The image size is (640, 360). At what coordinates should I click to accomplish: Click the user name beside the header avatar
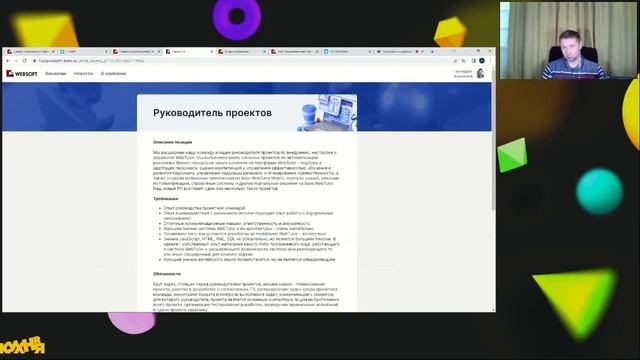463,73
